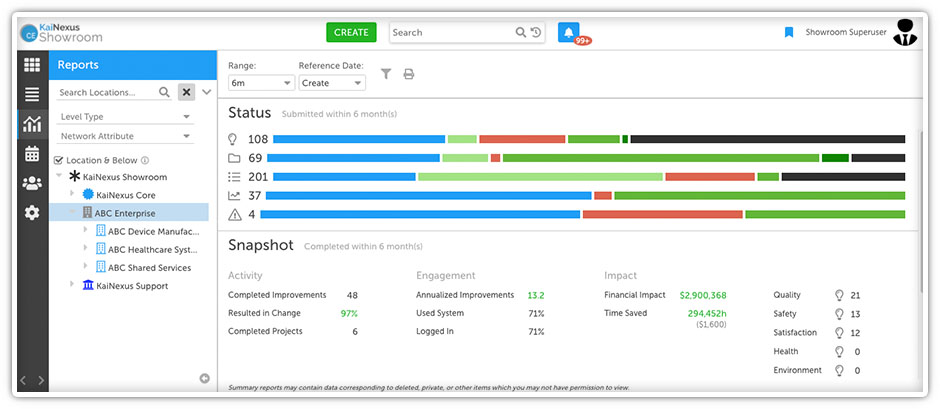
Task: Click the search history clock icon
Action: 535,32
